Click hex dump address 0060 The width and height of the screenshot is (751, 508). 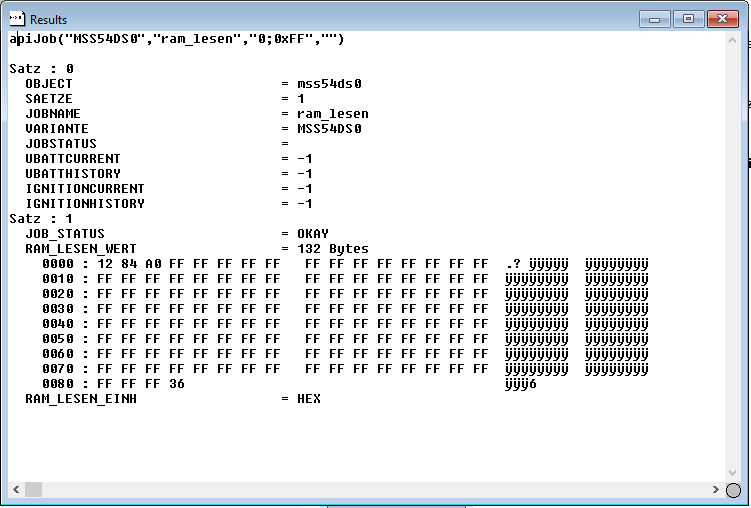(x=58, y=354)
